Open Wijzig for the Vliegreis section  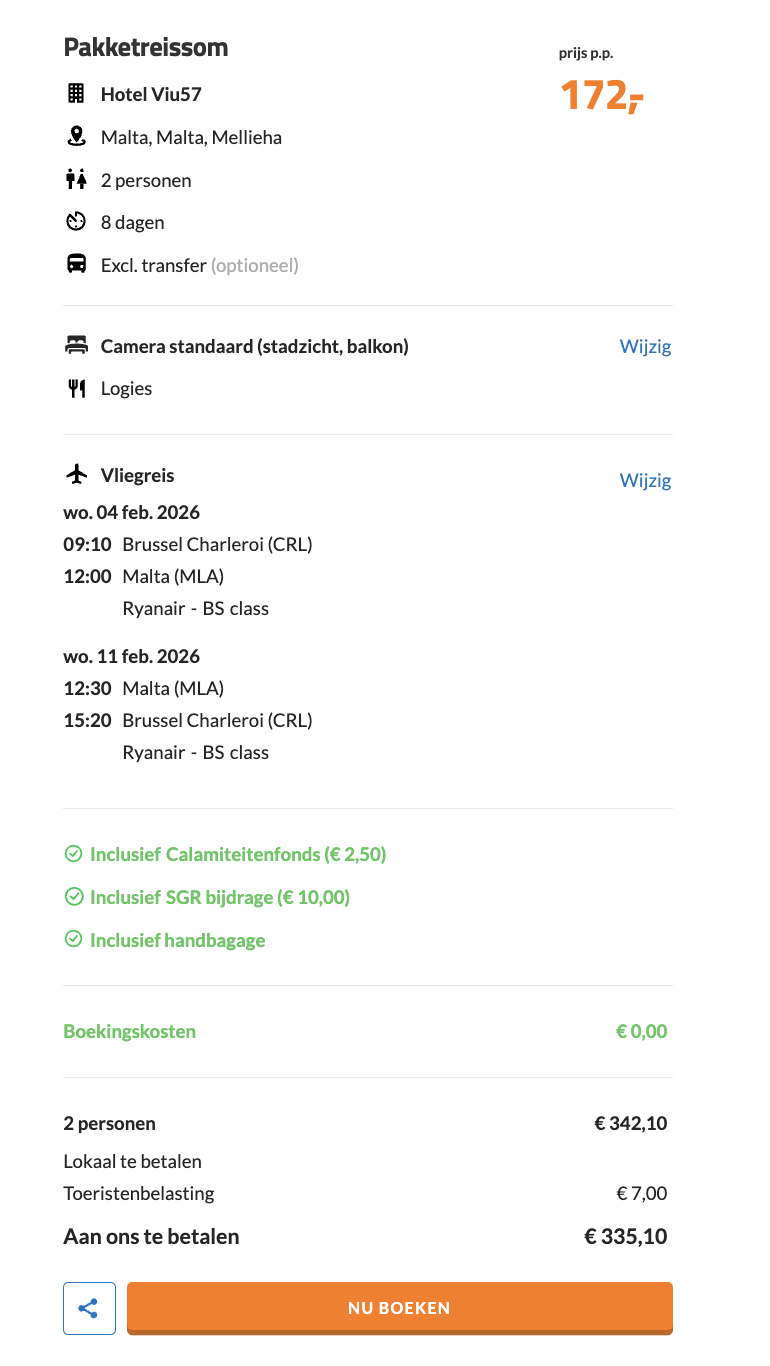645,480
